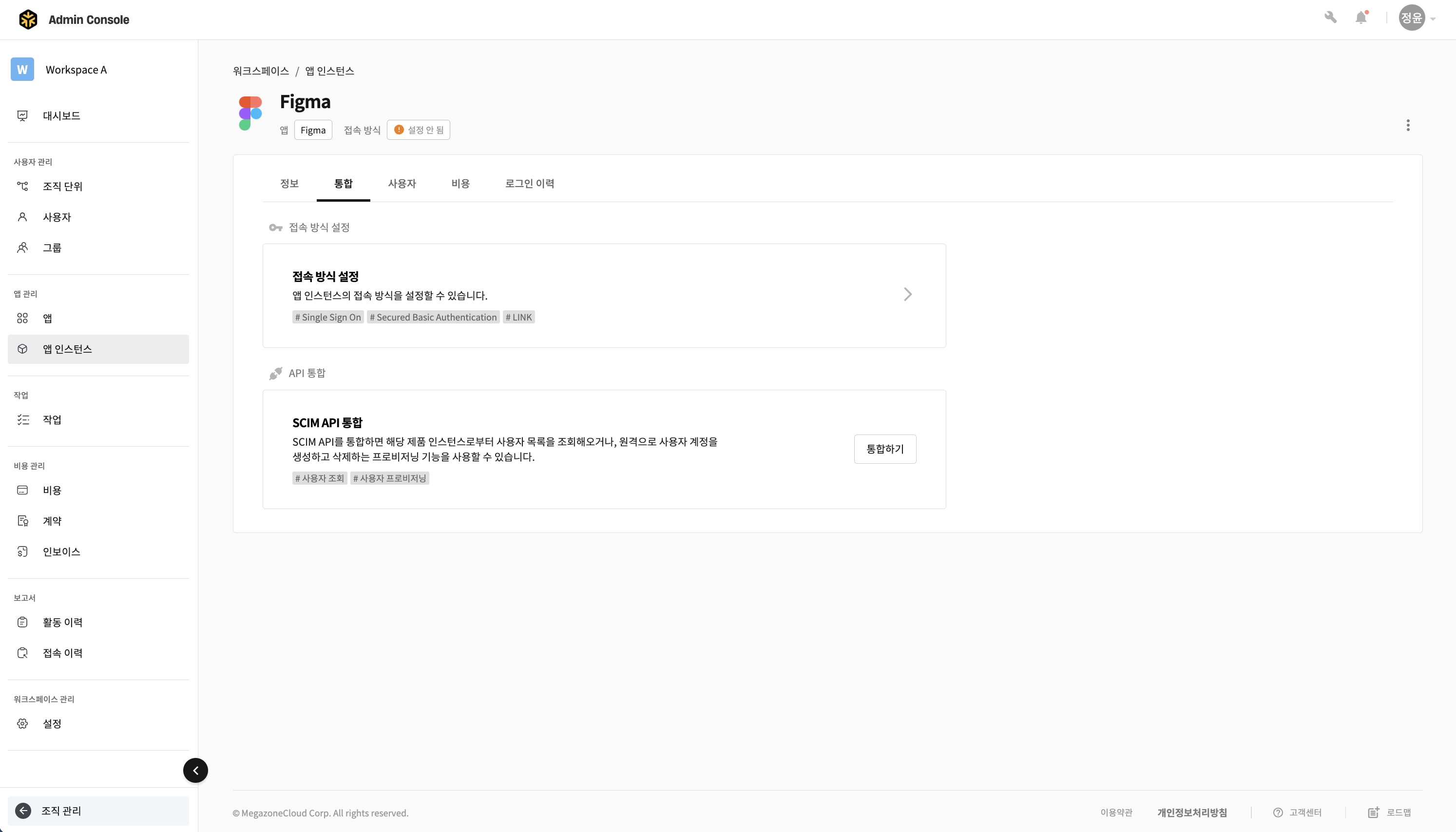Click the 통합하기 button

click(885, 449)
